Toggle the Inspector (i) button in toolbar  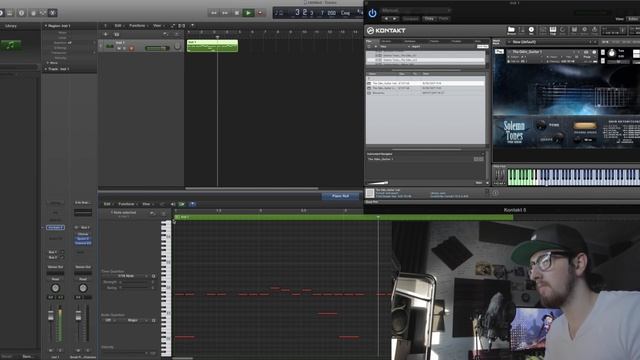pyautogui.click(x=21, y=13)
